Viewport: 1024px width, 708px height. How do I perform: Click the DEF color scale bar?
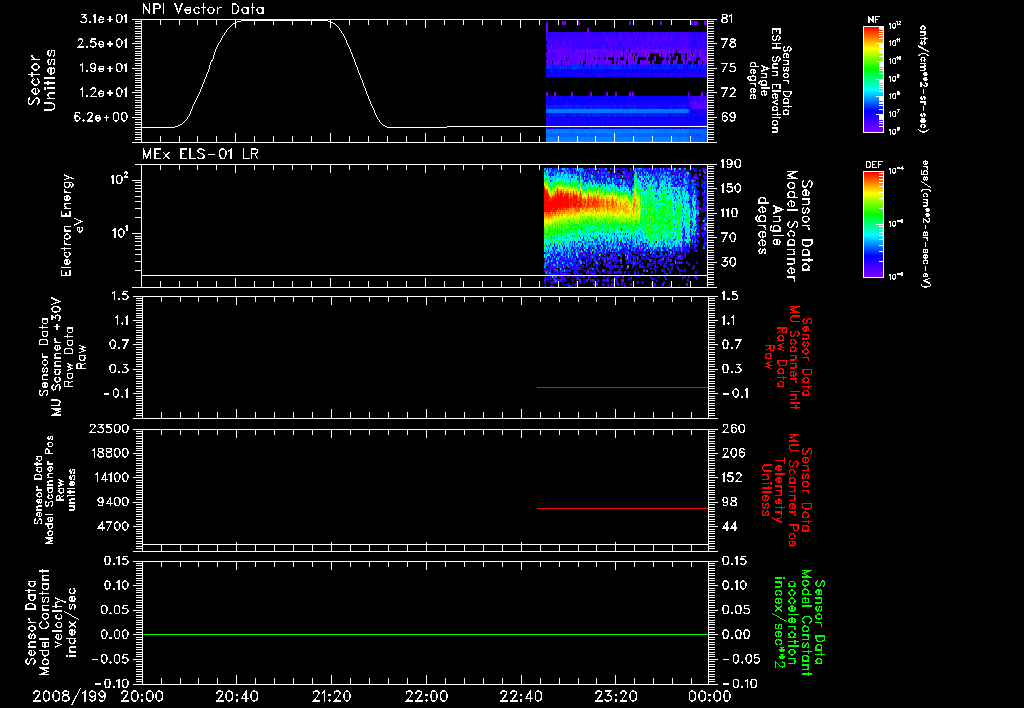(x=874, y=224)
